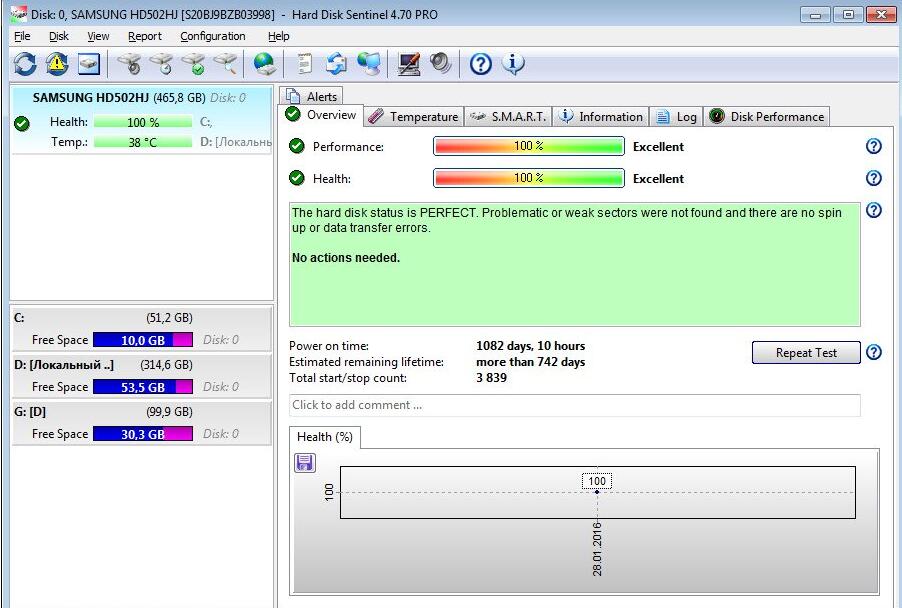Click the refresh icon with yellow warning triangle

click(57, 64)
